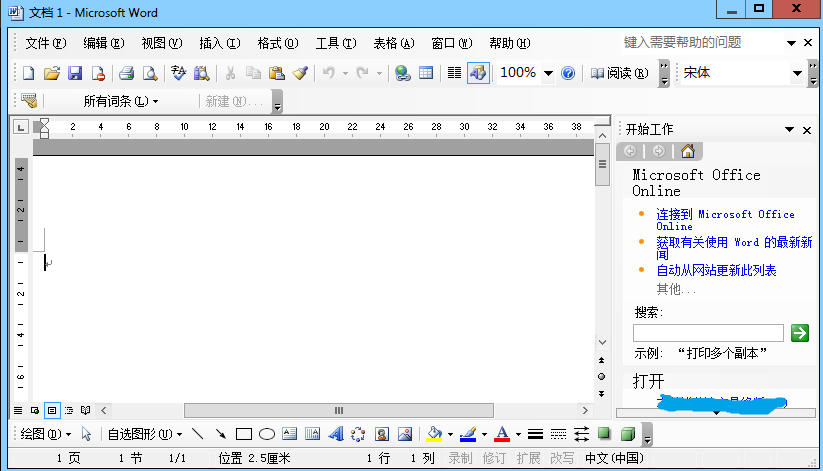Select the Rectangle shape tool
Screen dimensions: 823x471
click(x=243, y=434)
